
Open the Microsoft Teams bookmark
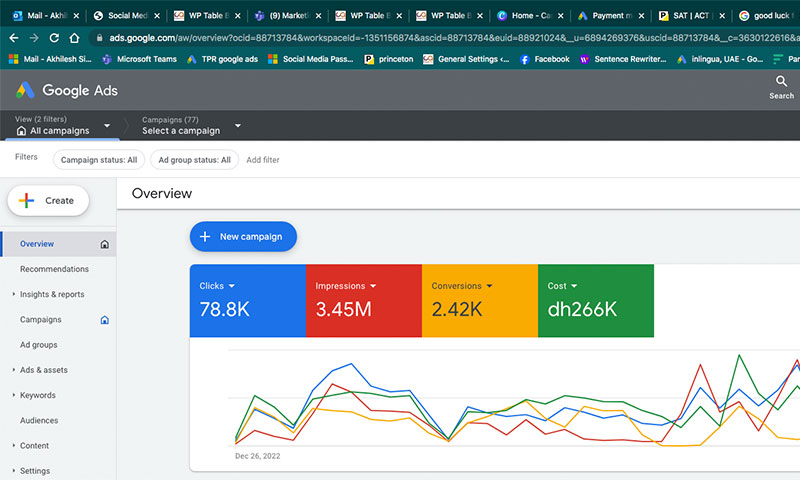click(x=139, y=59)
